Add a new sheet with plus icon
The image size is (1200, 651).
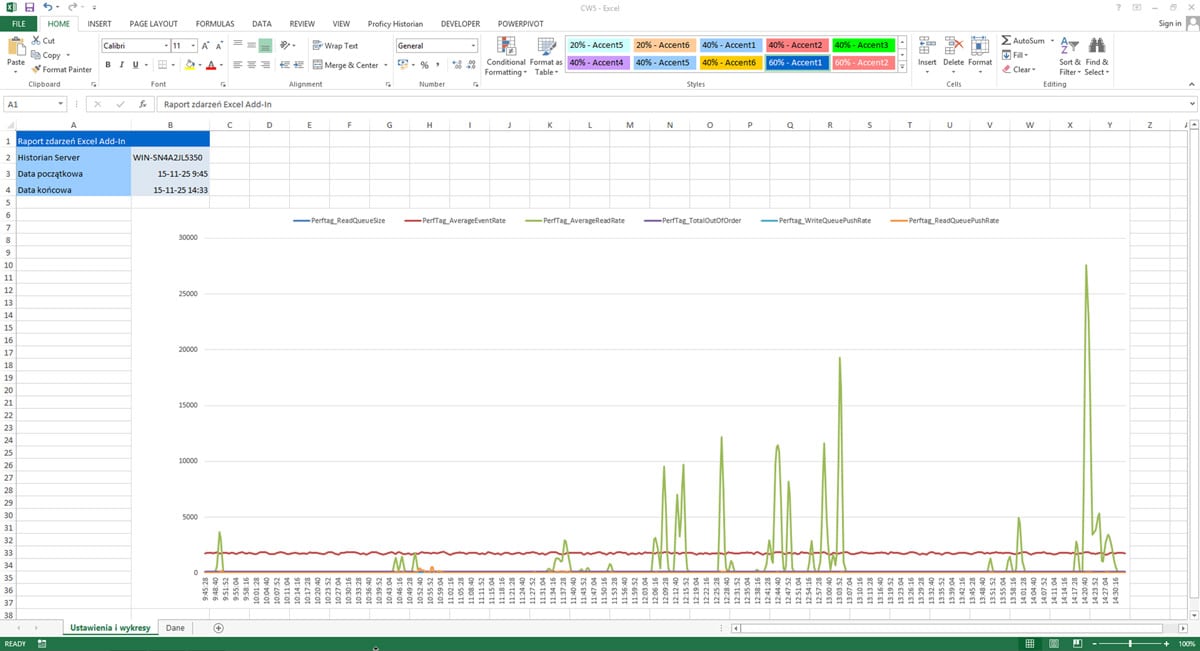[218, 628]
